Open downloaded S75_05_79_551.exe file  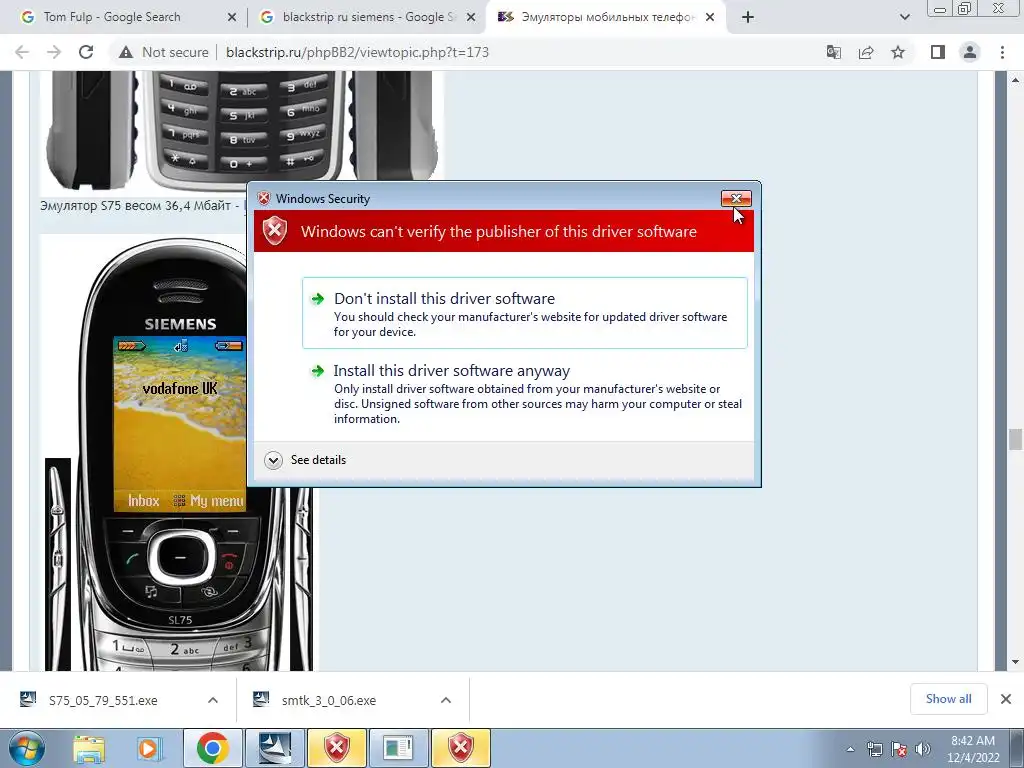(103, 700)
